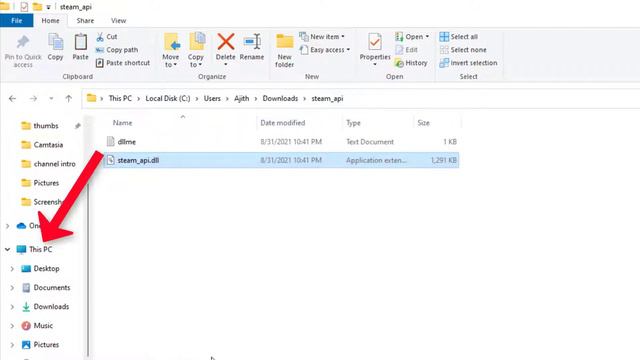Create a New folder

point(284,50)
